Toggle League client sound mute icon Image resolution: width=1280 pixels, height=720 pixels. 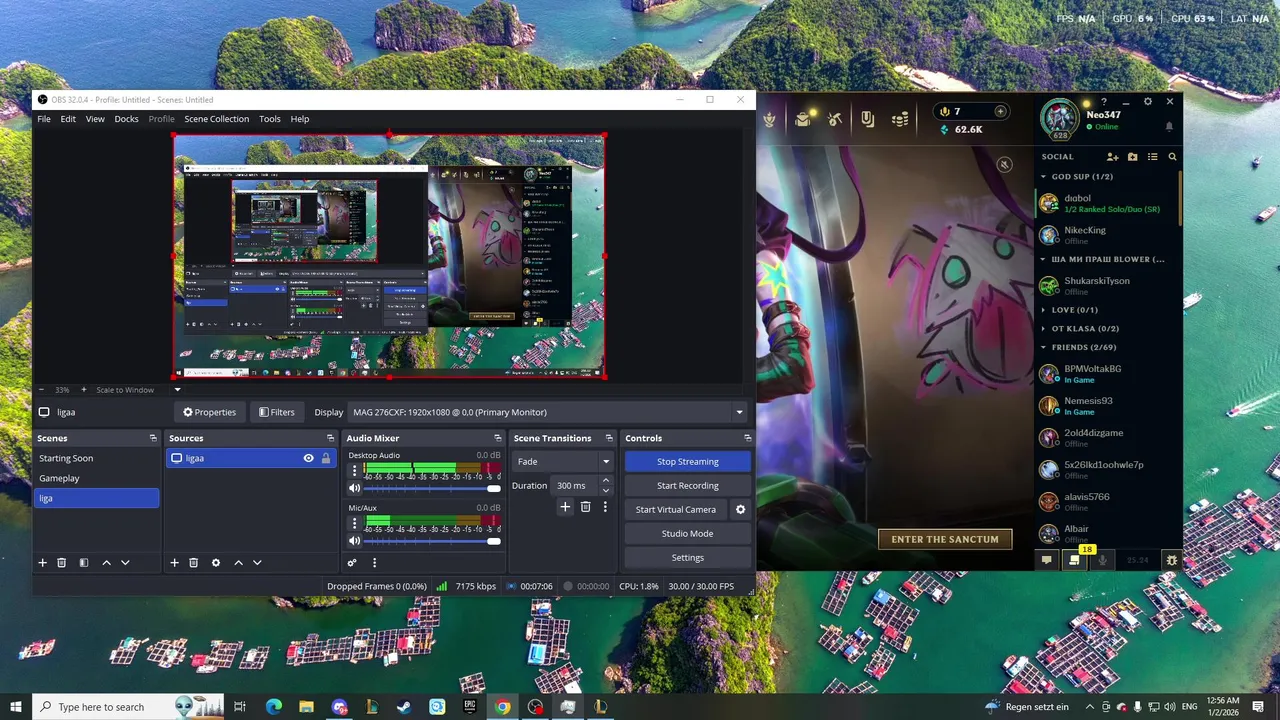point(1005,164)
